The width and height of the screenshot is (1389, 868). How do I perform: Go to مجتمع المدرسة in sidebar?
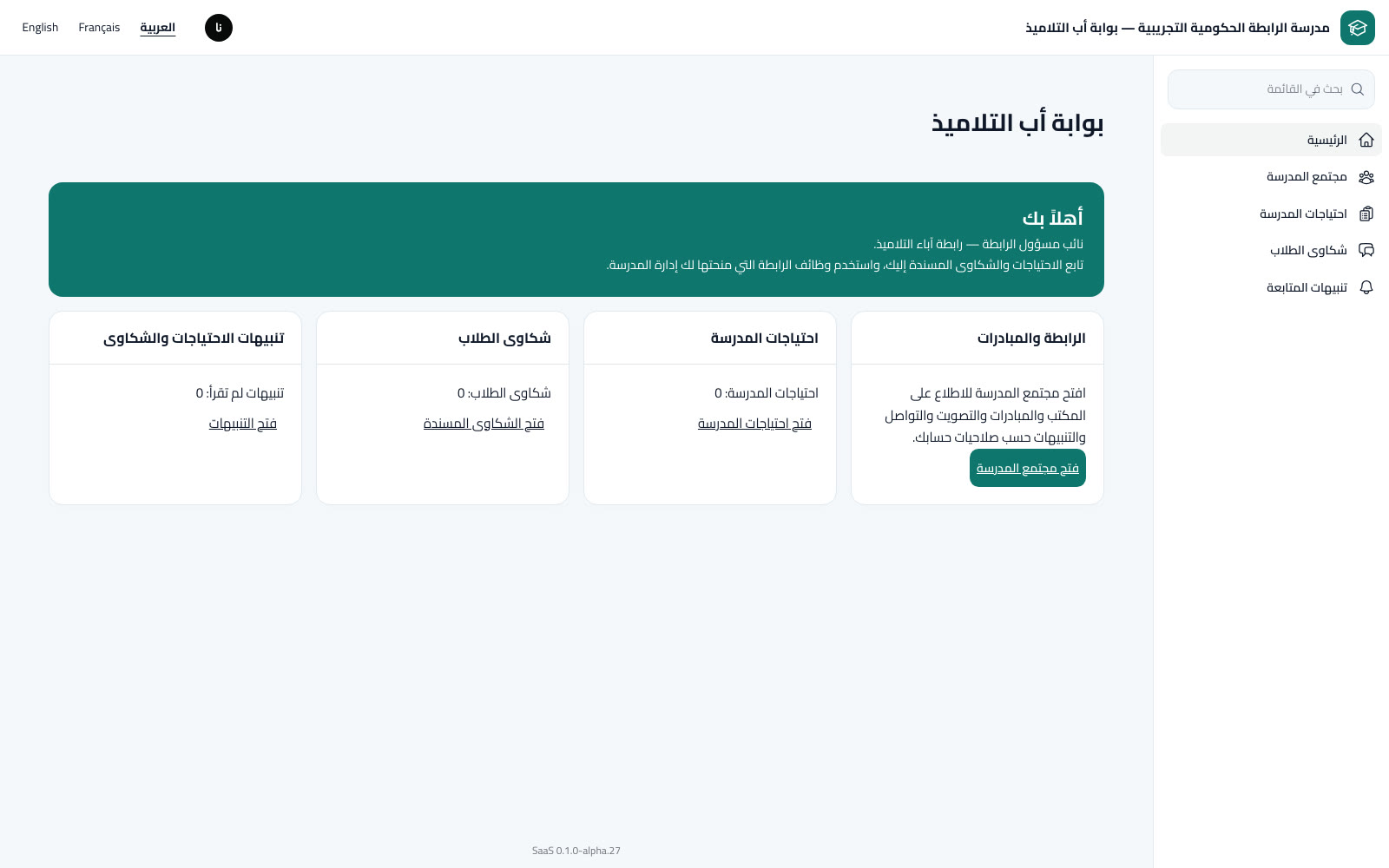click(x=1271, y=177)
